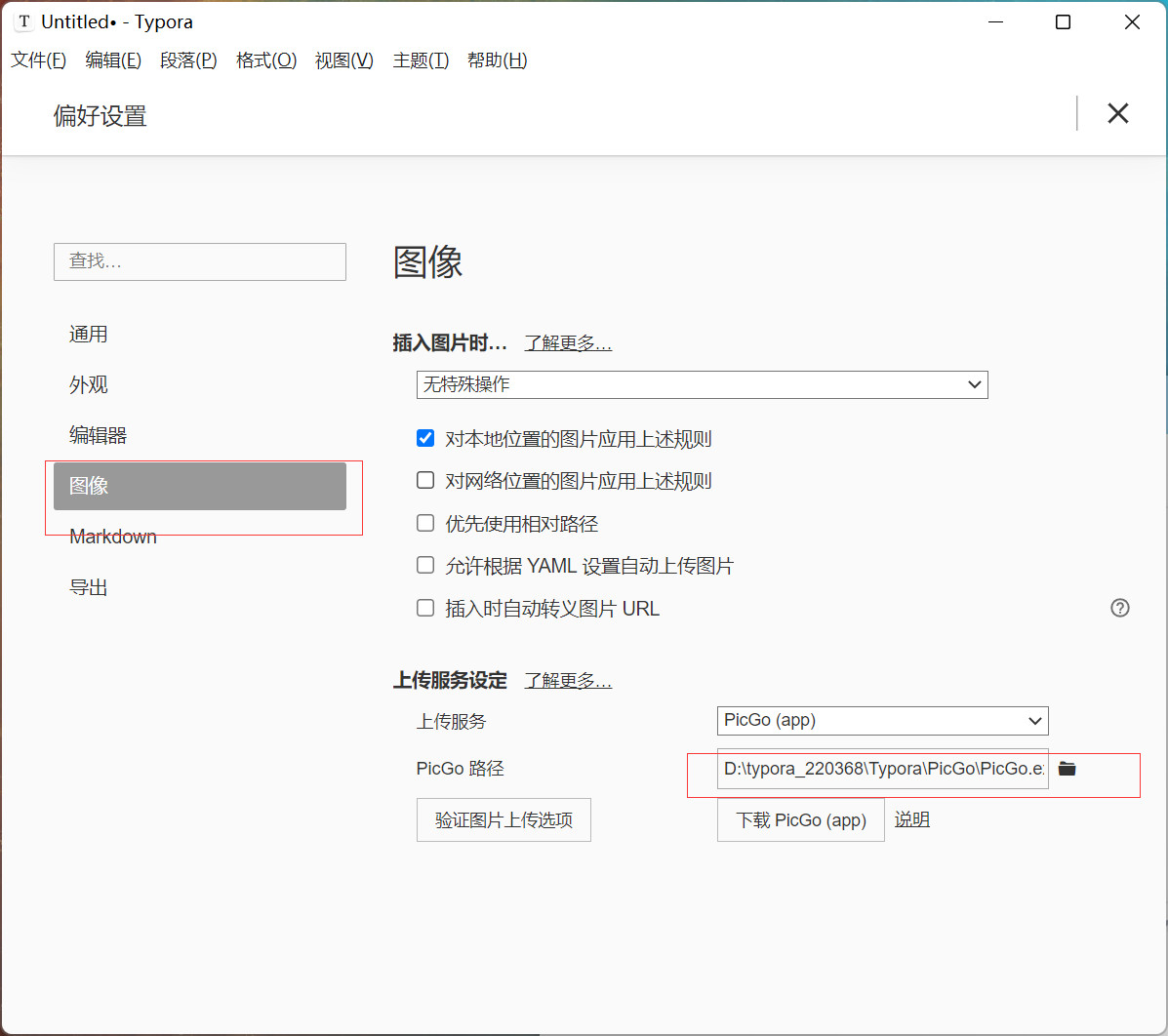
Task: Click the 上传服务 label
Action: click(x=451, y=722)
